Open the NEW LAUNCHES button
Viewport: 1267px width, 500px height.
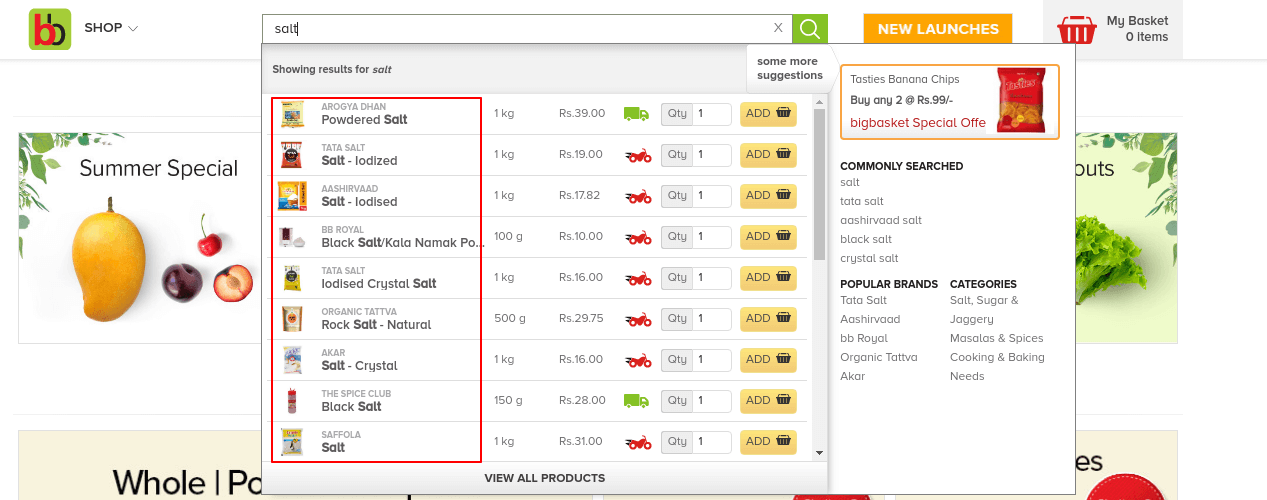938,29
